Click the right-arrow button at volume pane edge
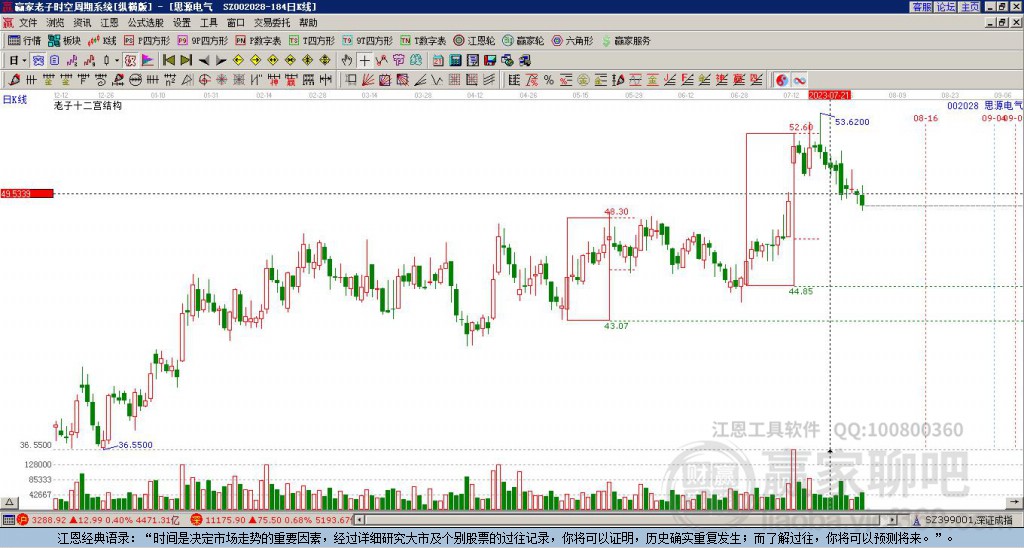The width and height of the screenshot is (1024, 548). point(1015,502)
